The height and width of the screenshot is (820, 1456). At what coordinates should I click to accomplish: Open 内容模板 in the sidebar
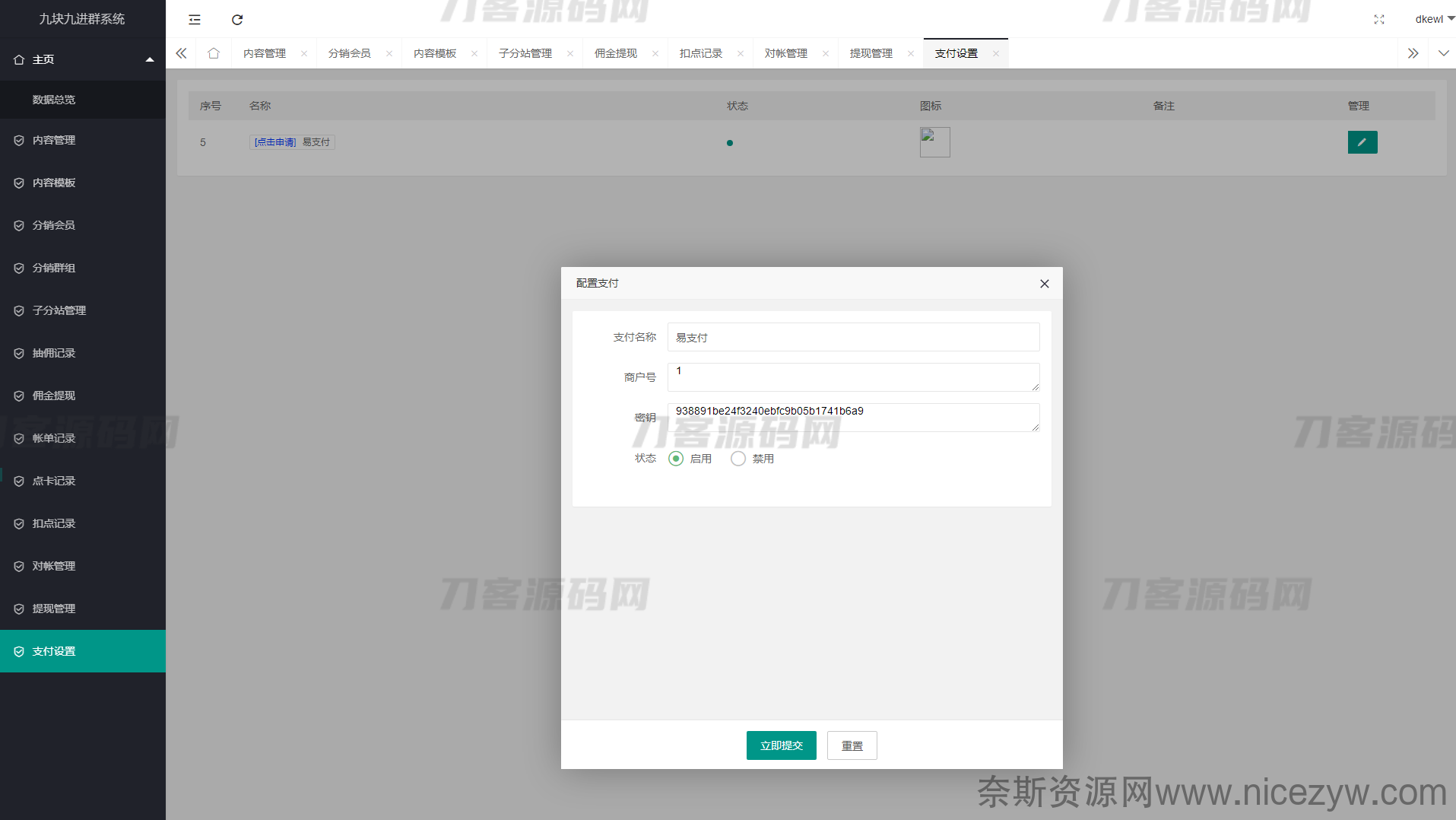tap(83, 183)
